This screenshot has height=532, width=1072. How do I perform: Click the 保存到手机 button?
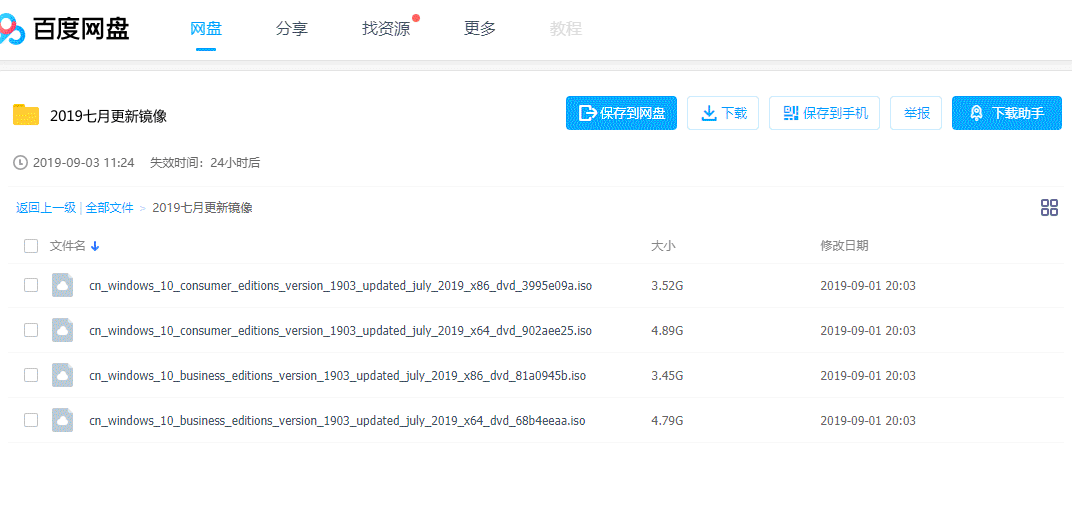pyautogui.click(x=825, y=113)
